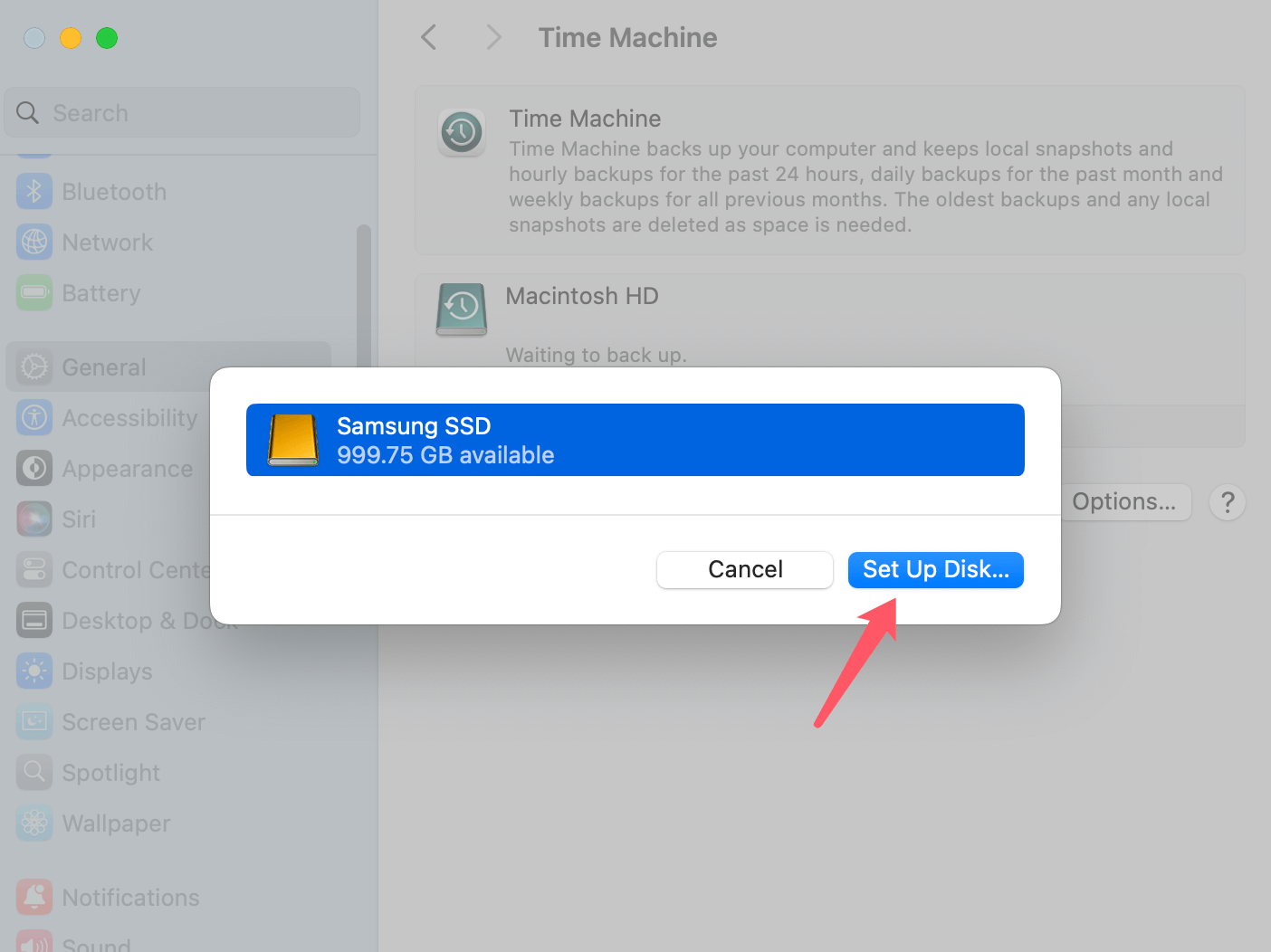Select Wallpaper in the sidebar
The image size is (1271, 952).
(x=116, y=823)
